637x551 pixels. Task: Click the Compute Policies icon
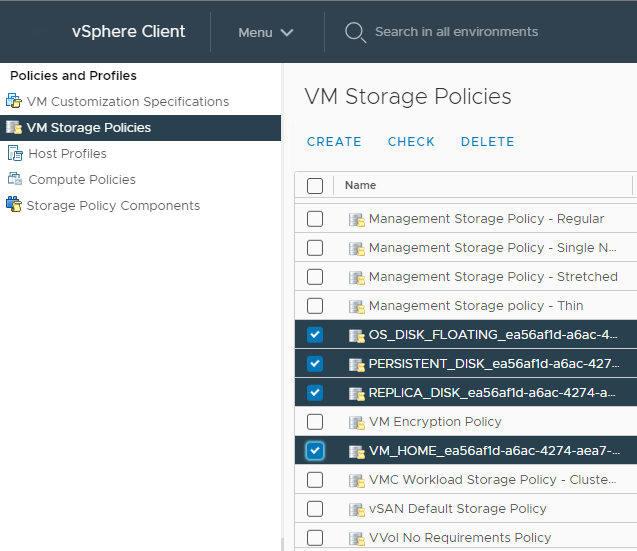14,180
